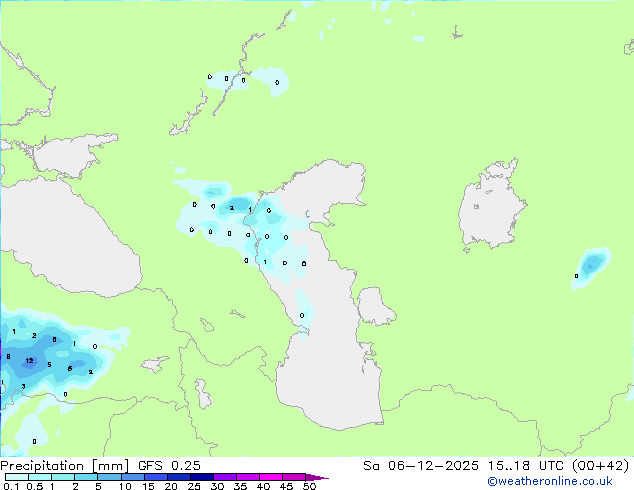Screen dimensions: 634x490
Task: Select the legend swatch between 35 and 40
Action: pyautogui.click(x=248, y=477)
